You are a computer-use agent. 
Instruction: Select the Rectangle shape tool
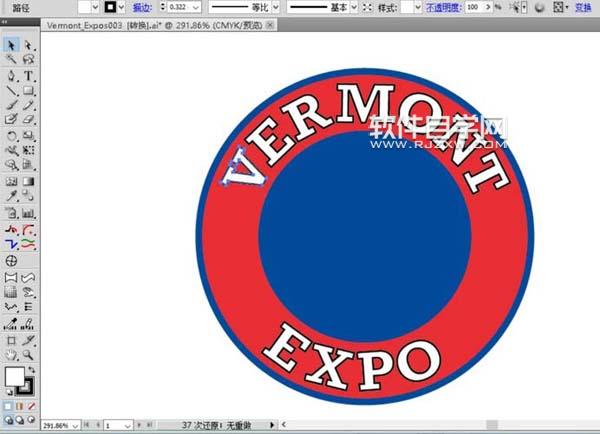click(29, 90)
